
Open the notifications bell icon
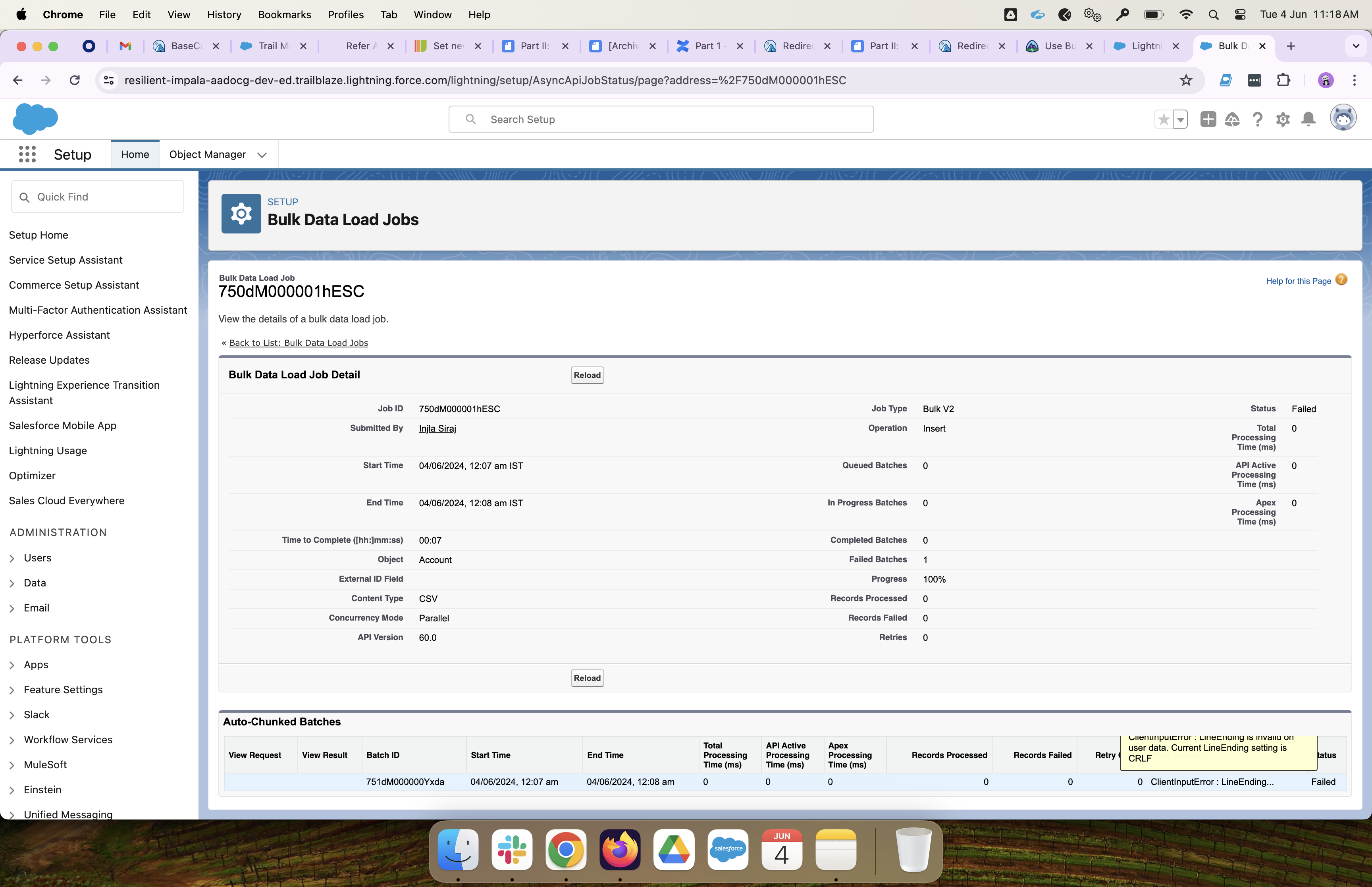point(1308,119)
